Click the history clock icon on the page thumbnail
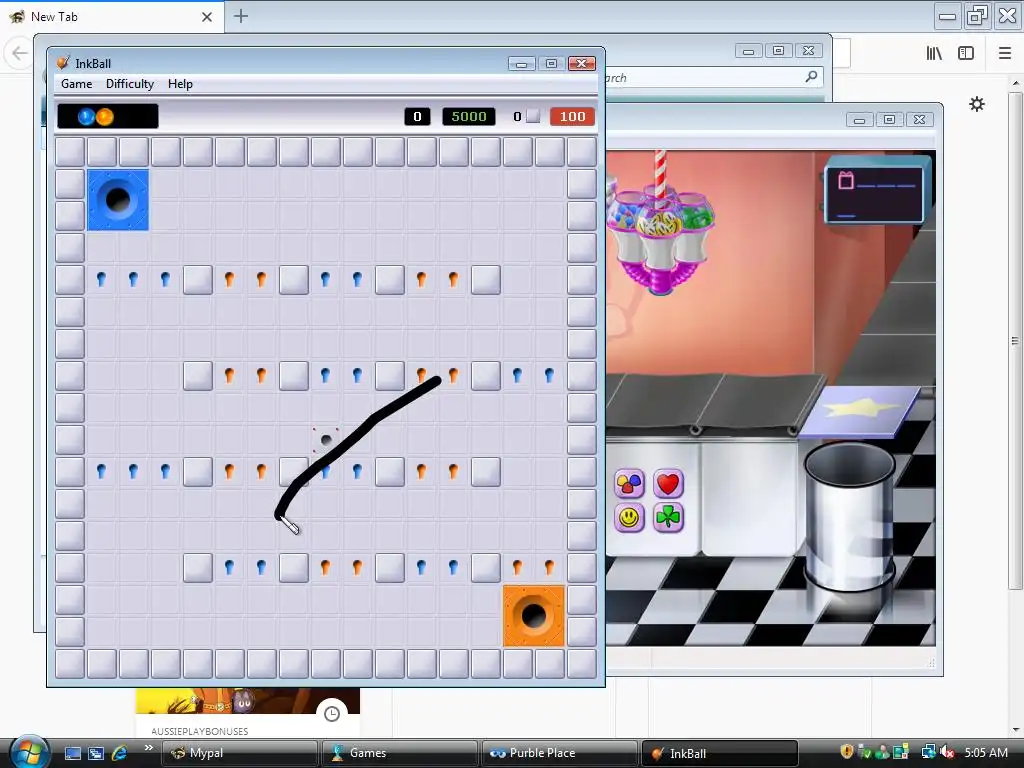The width and height of the screenshot is (1024, 768). (x=332, y=714)
